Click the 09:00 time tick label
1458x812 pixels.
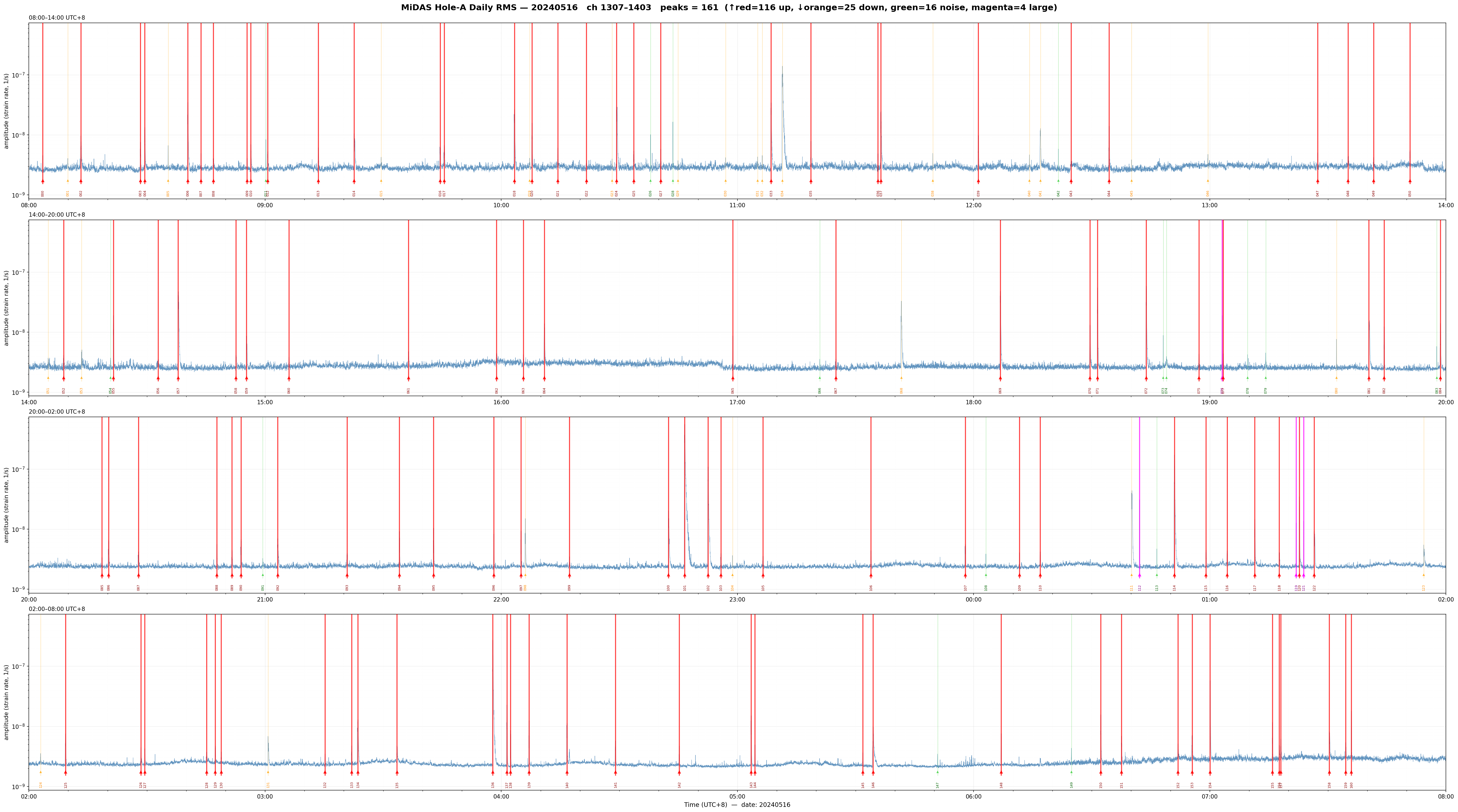265,205
